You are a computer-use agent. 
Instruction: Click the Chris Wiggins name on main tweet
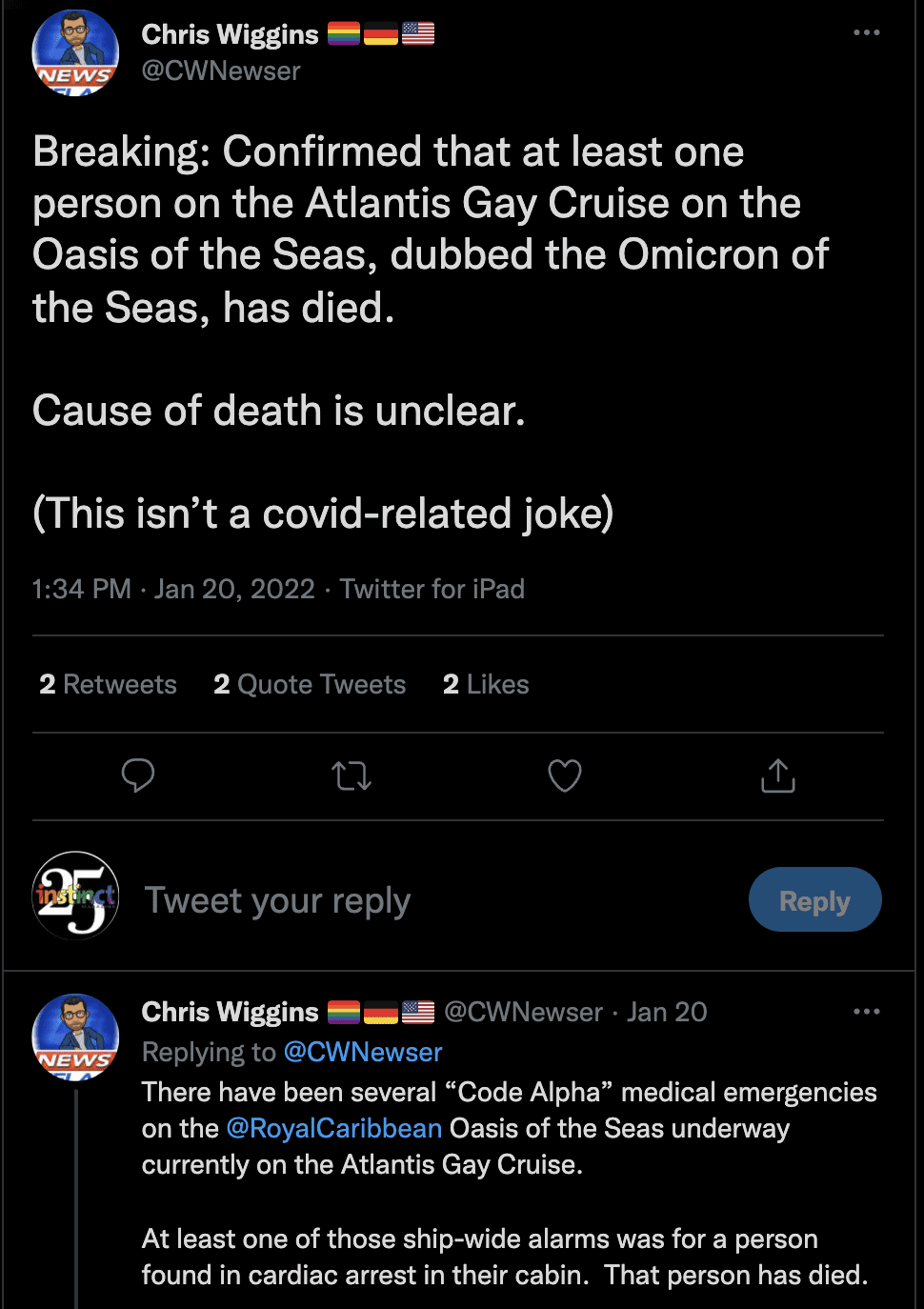click(x=230, y=34)
